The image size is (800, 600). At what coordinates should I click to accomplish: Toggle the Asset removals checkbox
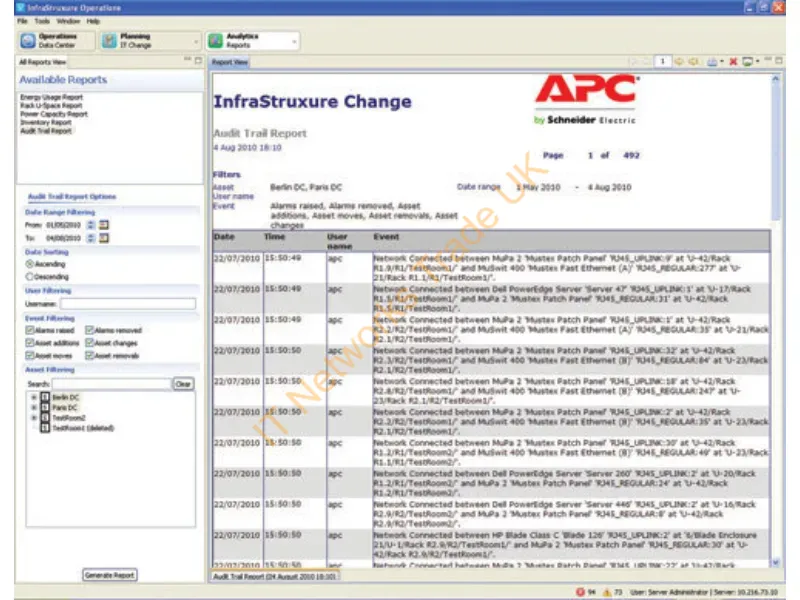(90, 356)
